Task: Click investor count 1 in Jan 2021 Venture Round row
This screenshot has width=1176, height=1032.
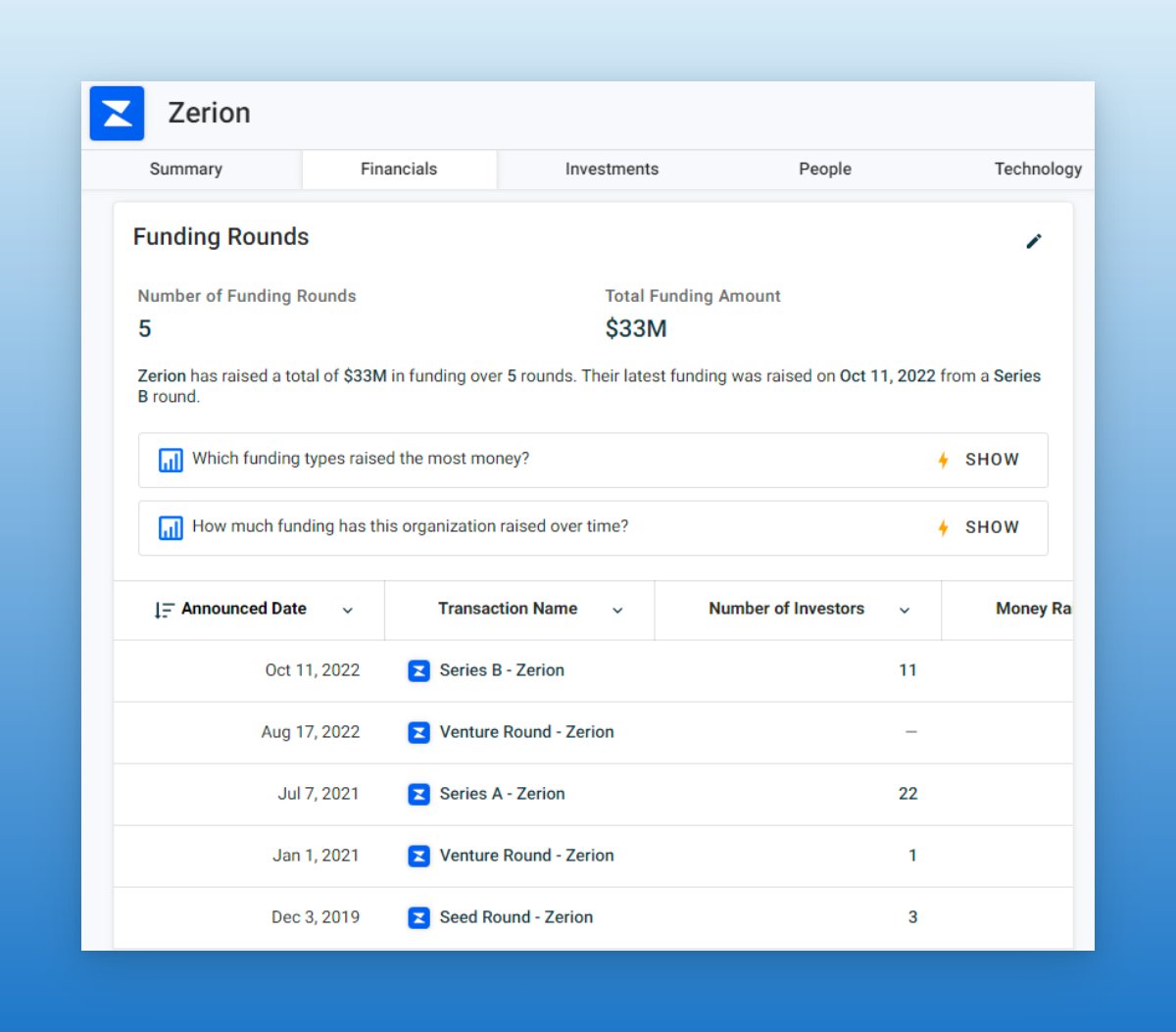Action: 912,856
